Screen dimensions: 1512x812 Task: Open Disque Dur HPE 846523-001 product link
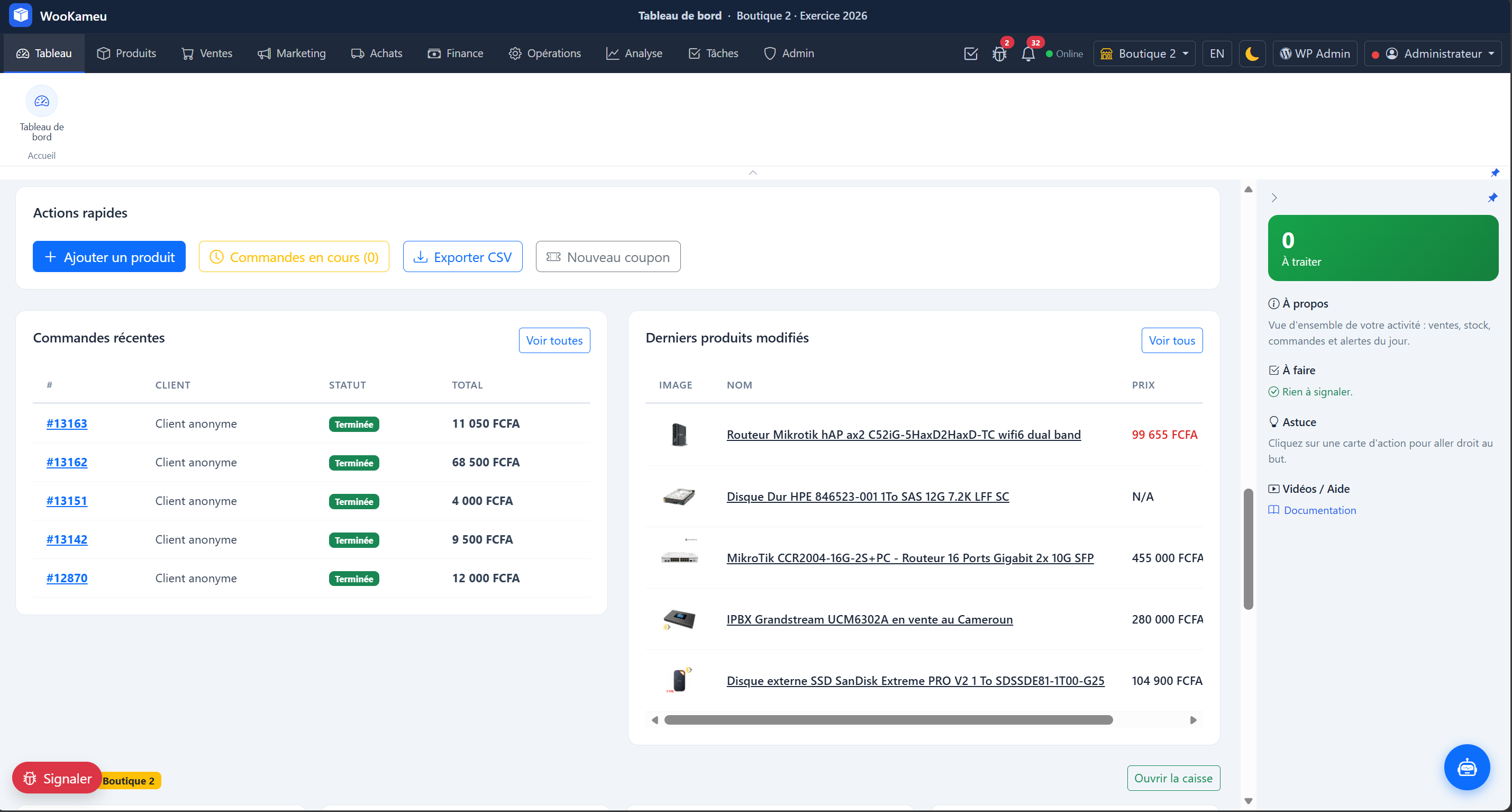pos(868,497)
